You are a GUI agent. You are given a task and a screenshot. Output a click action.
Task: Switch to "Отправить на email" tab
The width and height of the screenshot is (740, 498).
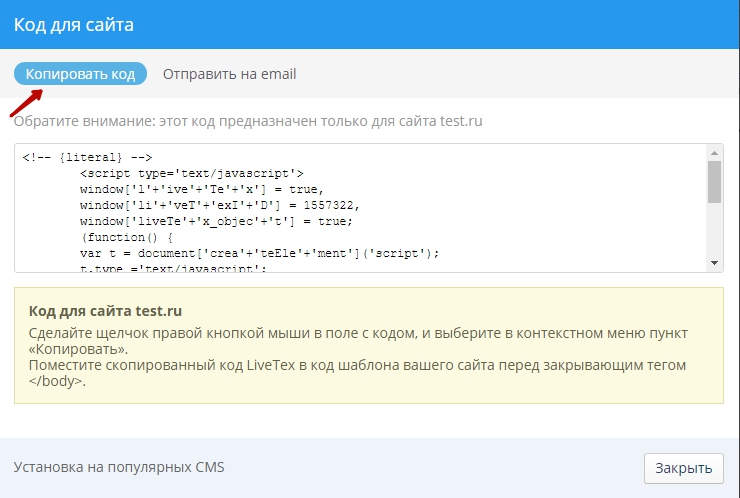coord(229,74)
